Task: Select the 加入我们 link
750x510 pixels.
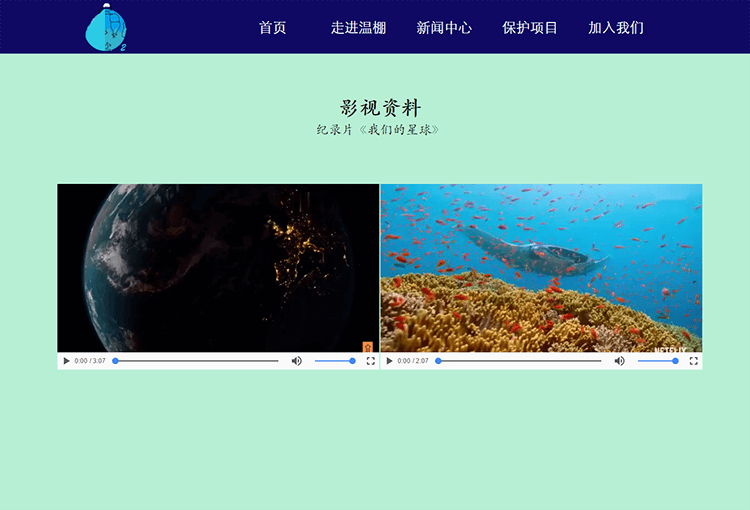Action: pyautogui.click(x=616, y=28)
